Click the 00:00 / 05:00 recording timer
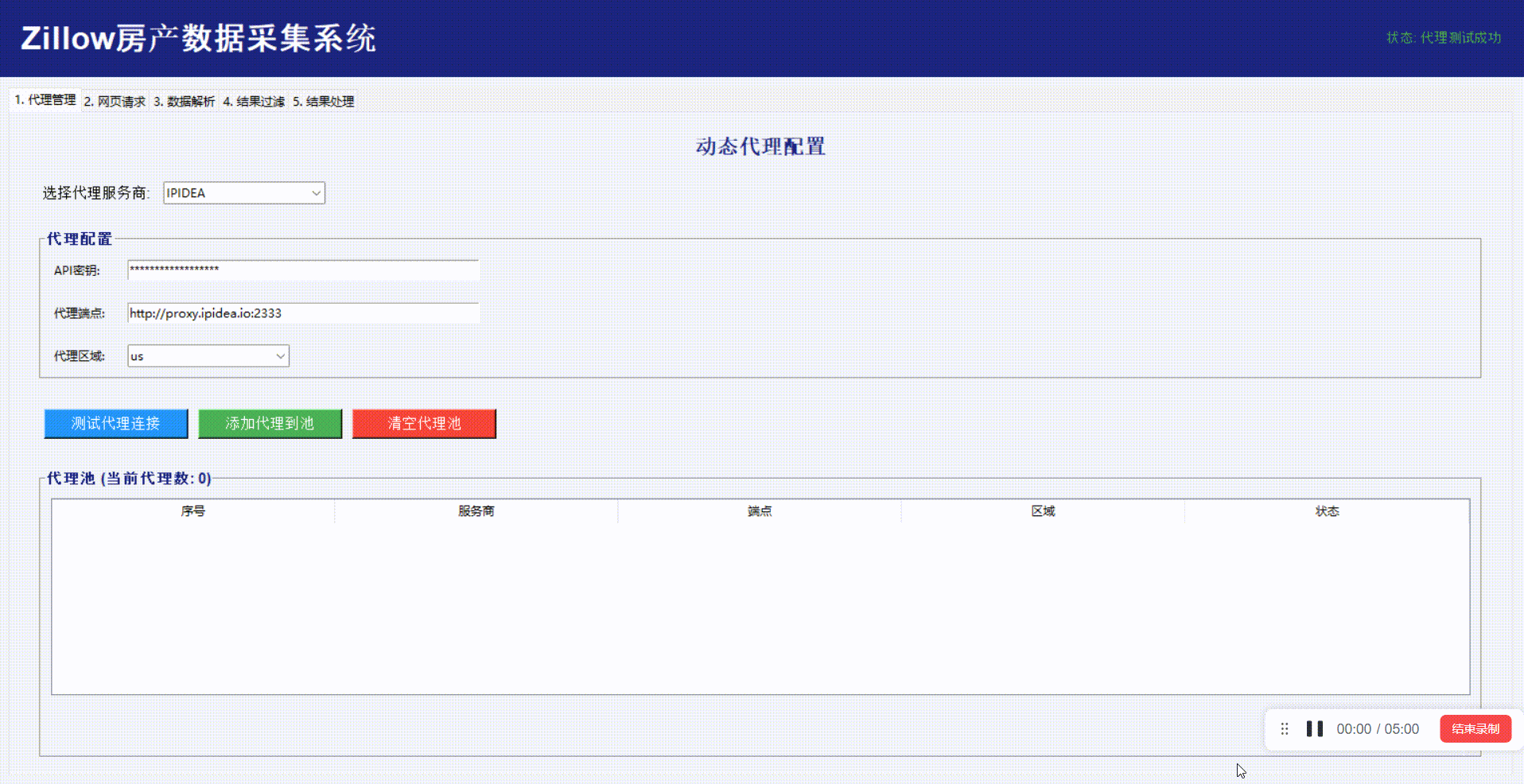The image size is (1524, 784). [1378, 729]
